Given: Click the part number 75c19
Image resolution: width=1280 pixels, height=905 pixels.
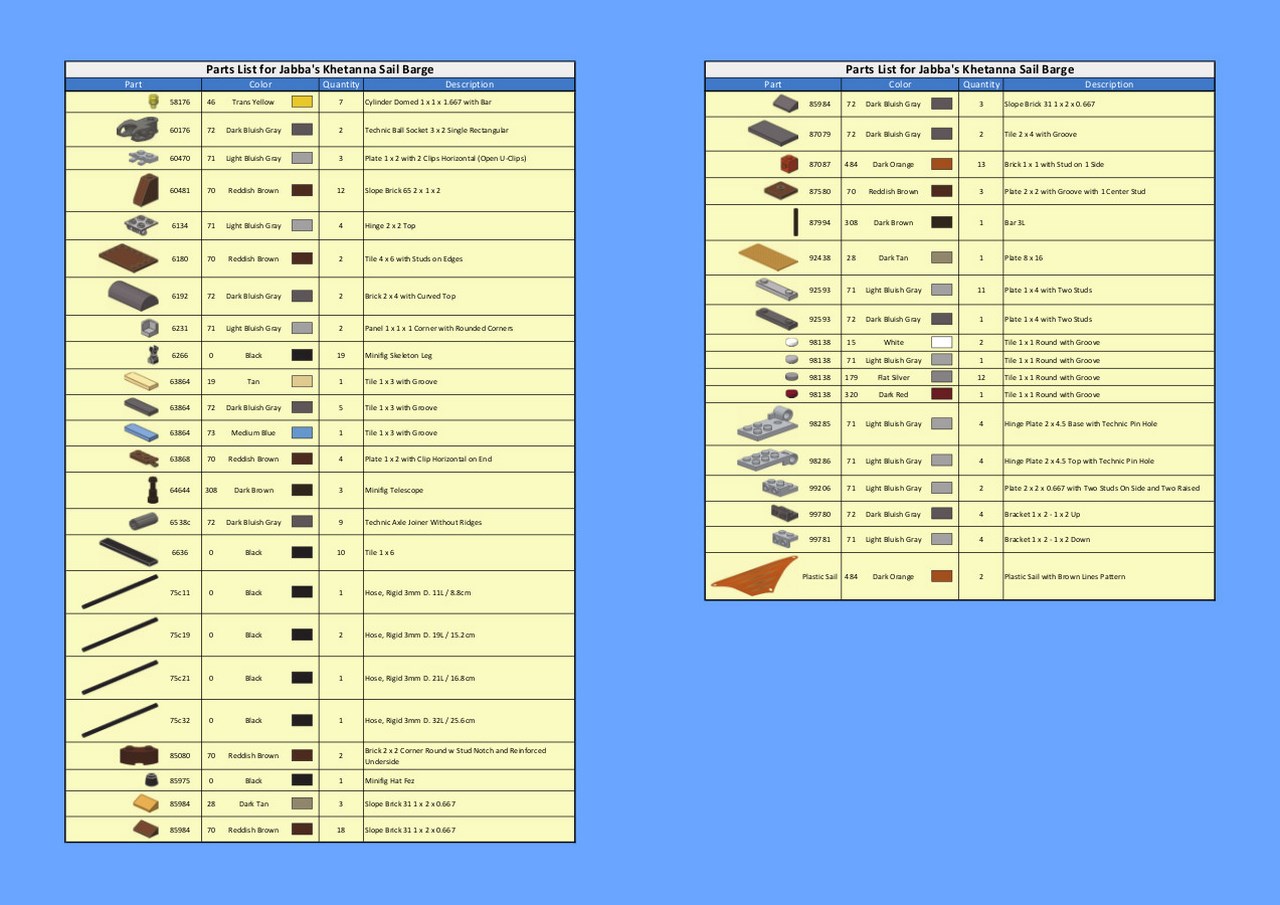Looking at the screenshot, I should pyautogui.click(x=180, y=635).
